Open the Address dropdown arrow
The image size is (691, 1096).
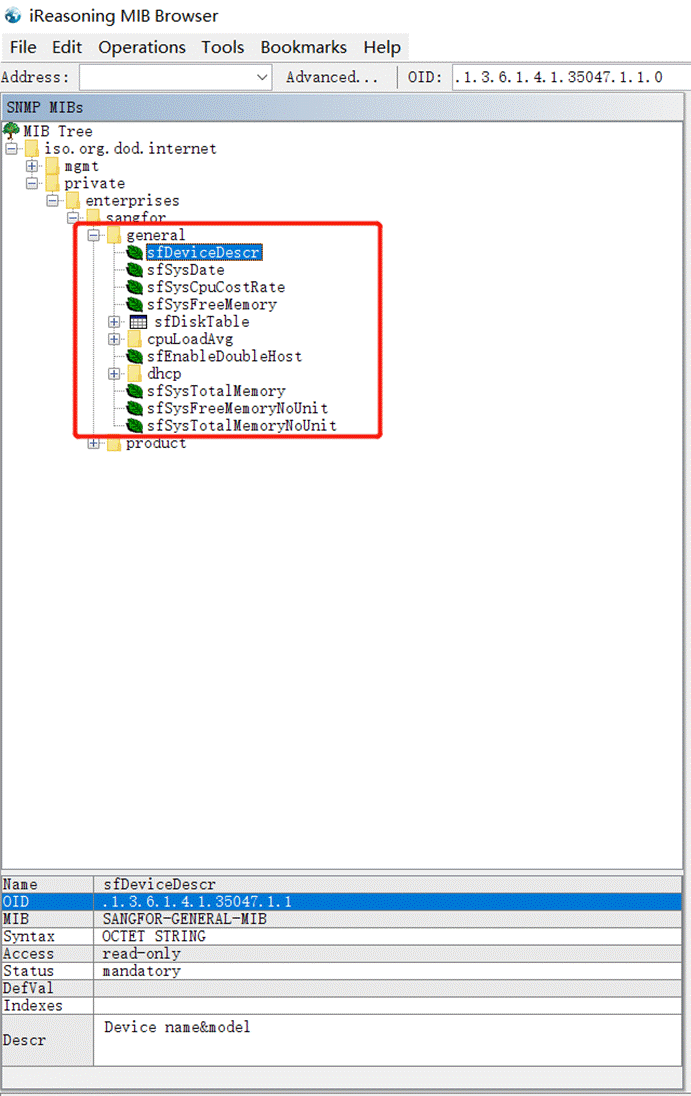pos(262,77)
